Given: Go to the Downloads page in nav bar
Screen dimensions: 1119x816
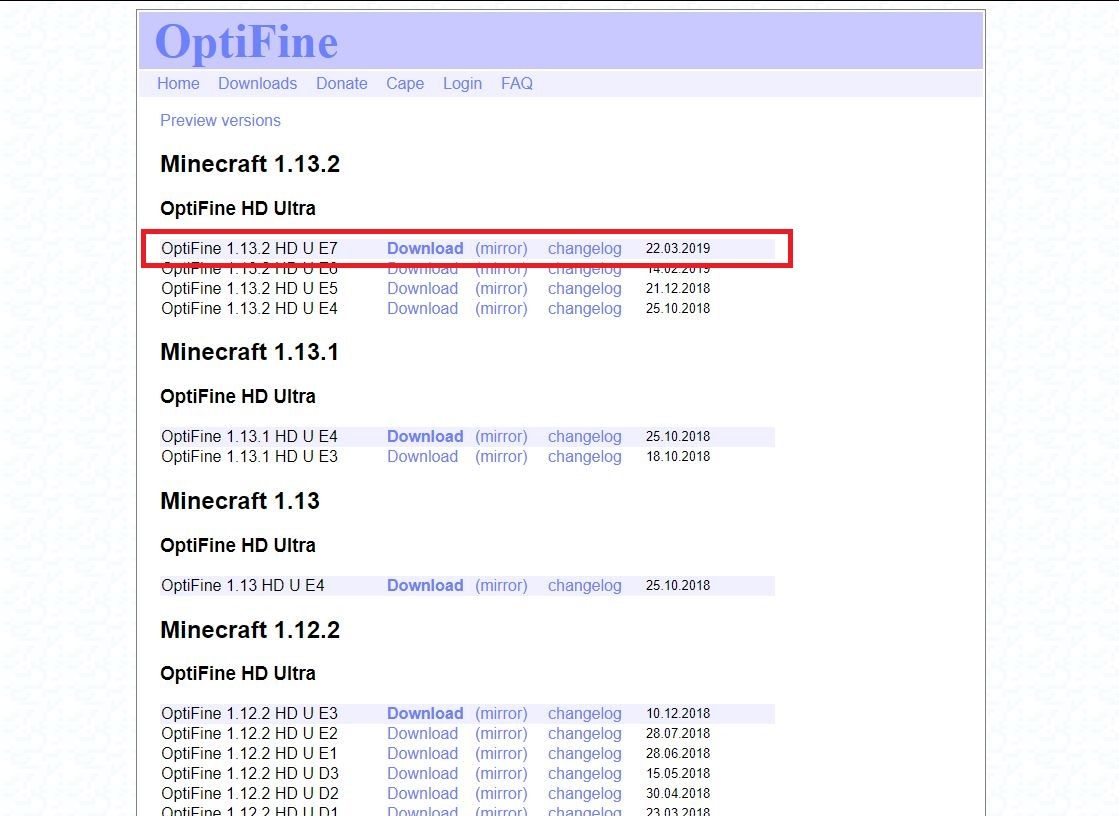Looking at the screenshot, I should click(258, 84).
